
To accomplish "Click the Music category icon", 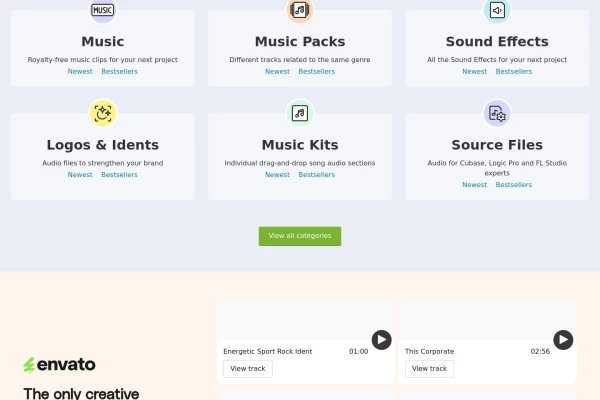I will 103,10.
